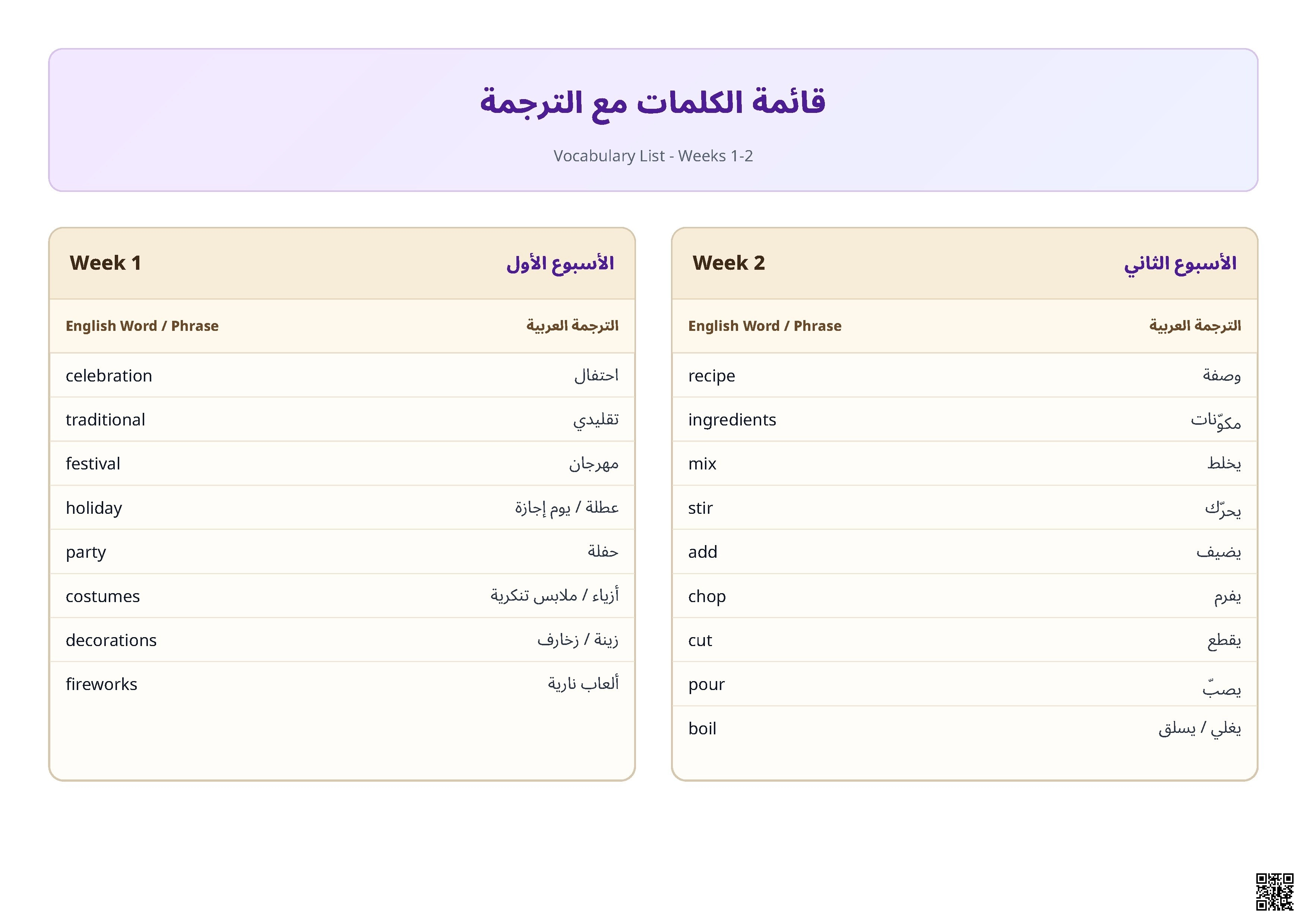This screenshot has height=924, width=1307.
Task: Select the word 'party'
Action: tap(86, 553)
